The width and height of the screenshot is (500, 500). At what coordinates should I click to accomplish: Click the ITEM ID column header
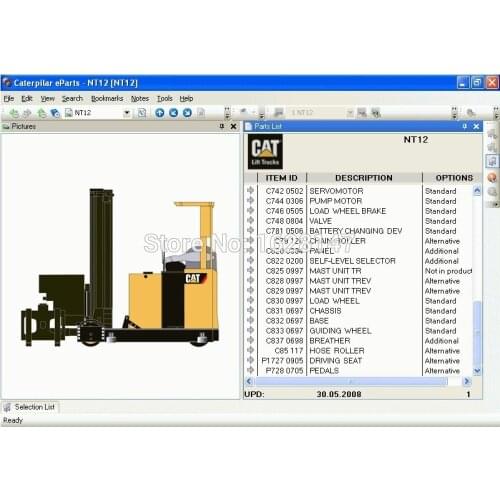[282, 178]
